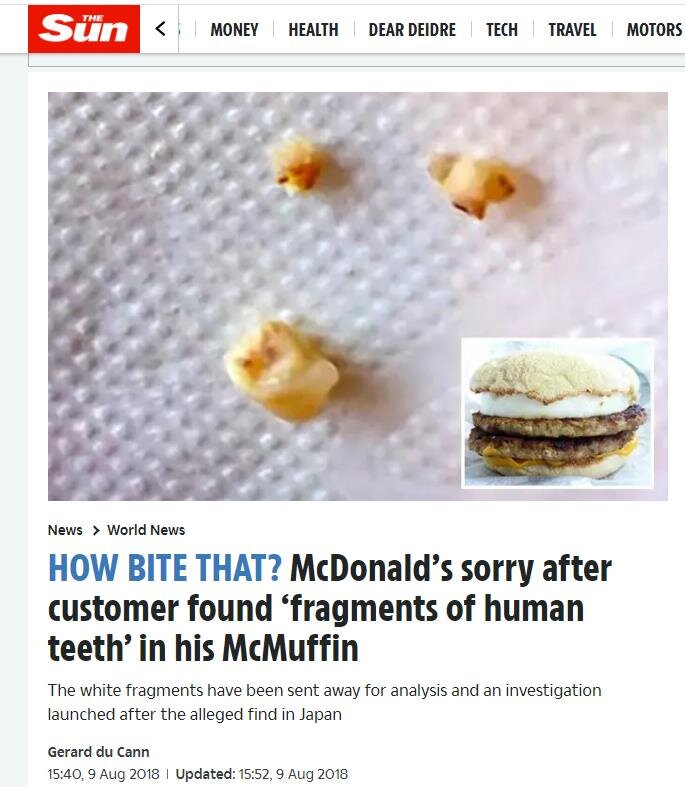Select the TECH menu item
Image resolution: width=685 pixels, height=787 pixels.
tap(502, 30)
